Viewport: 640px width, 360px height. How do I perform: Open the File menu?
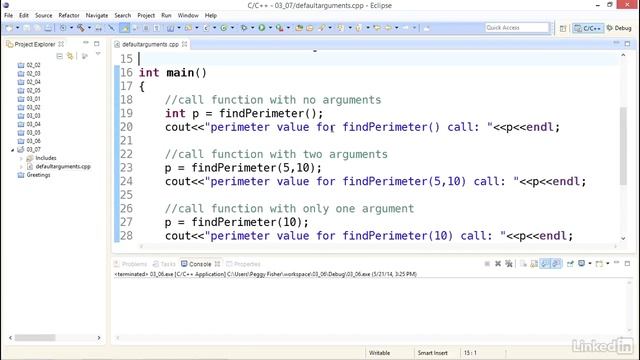(8, 16)
